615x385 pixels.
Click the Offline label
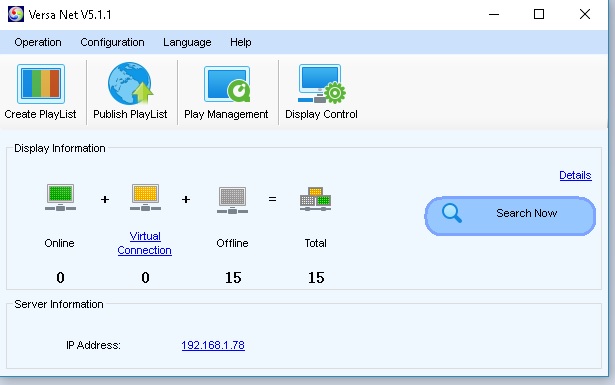click(x=232, y=243)
